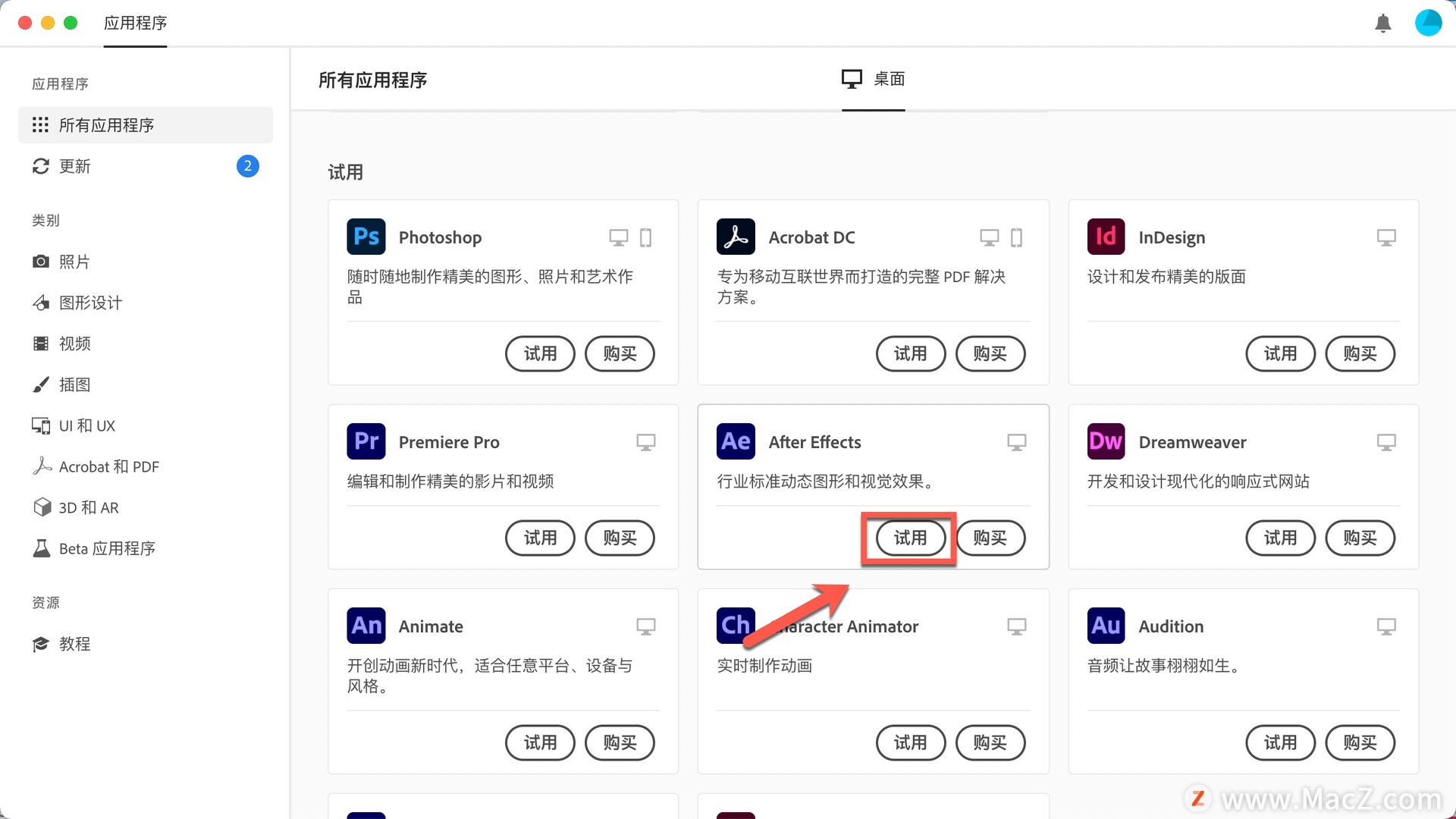This screenshot has height=819, width=1456.
Task: Click 购买 for After Effects
Action: pos(990,538)
